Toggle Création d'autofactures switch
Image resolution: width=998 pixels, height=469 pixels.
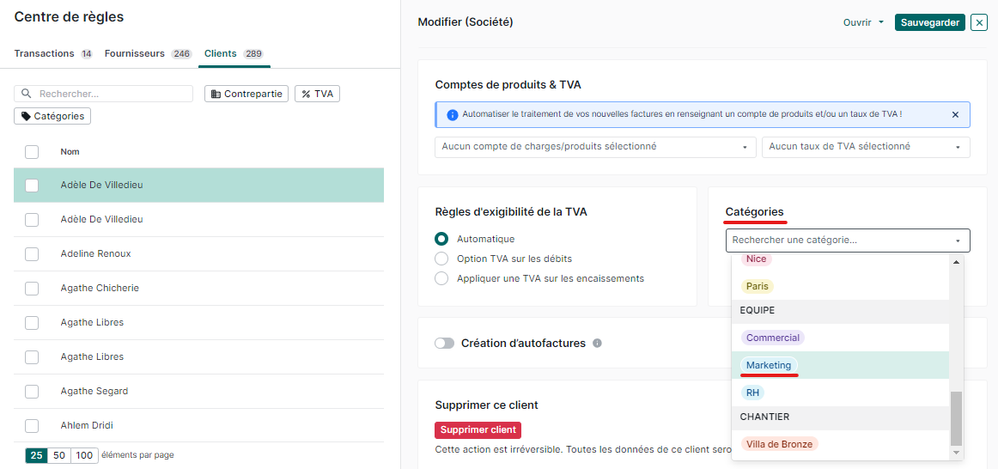tap(444, 343)
